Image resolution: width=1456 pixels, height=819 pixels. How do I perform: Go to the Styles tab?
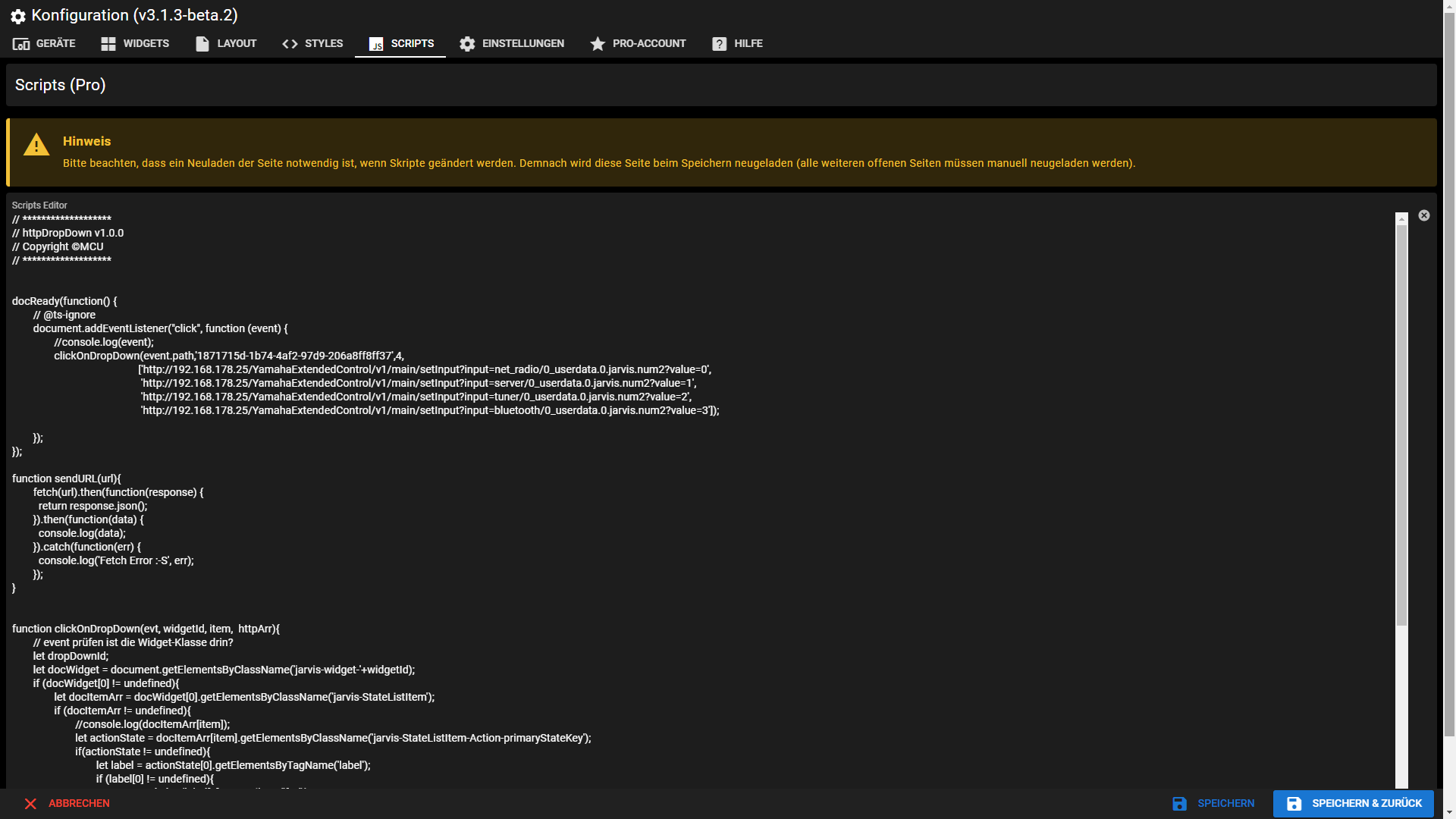coord(312,43)
